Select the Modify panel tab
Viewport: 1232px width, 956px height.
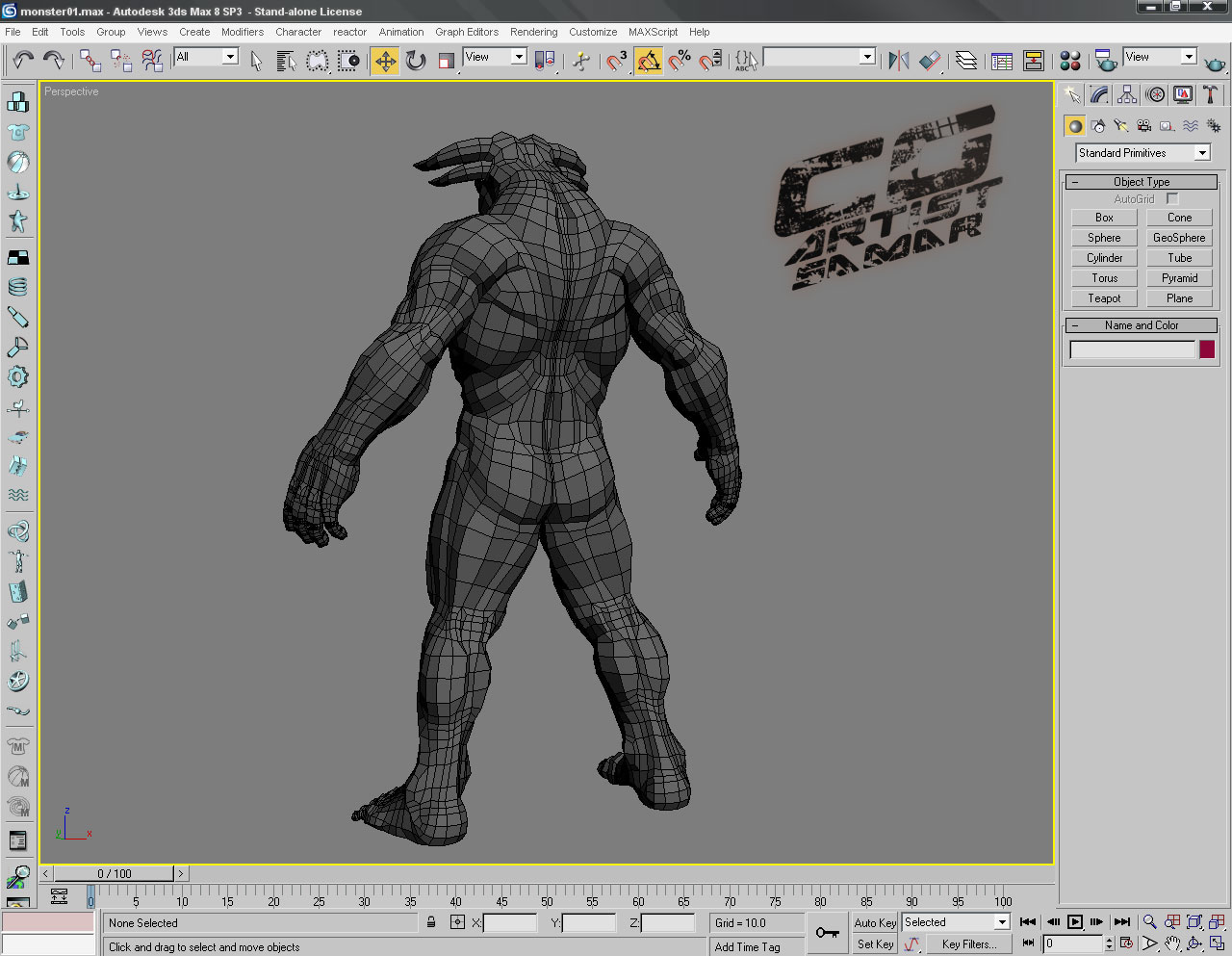[x=1098, y=94]
